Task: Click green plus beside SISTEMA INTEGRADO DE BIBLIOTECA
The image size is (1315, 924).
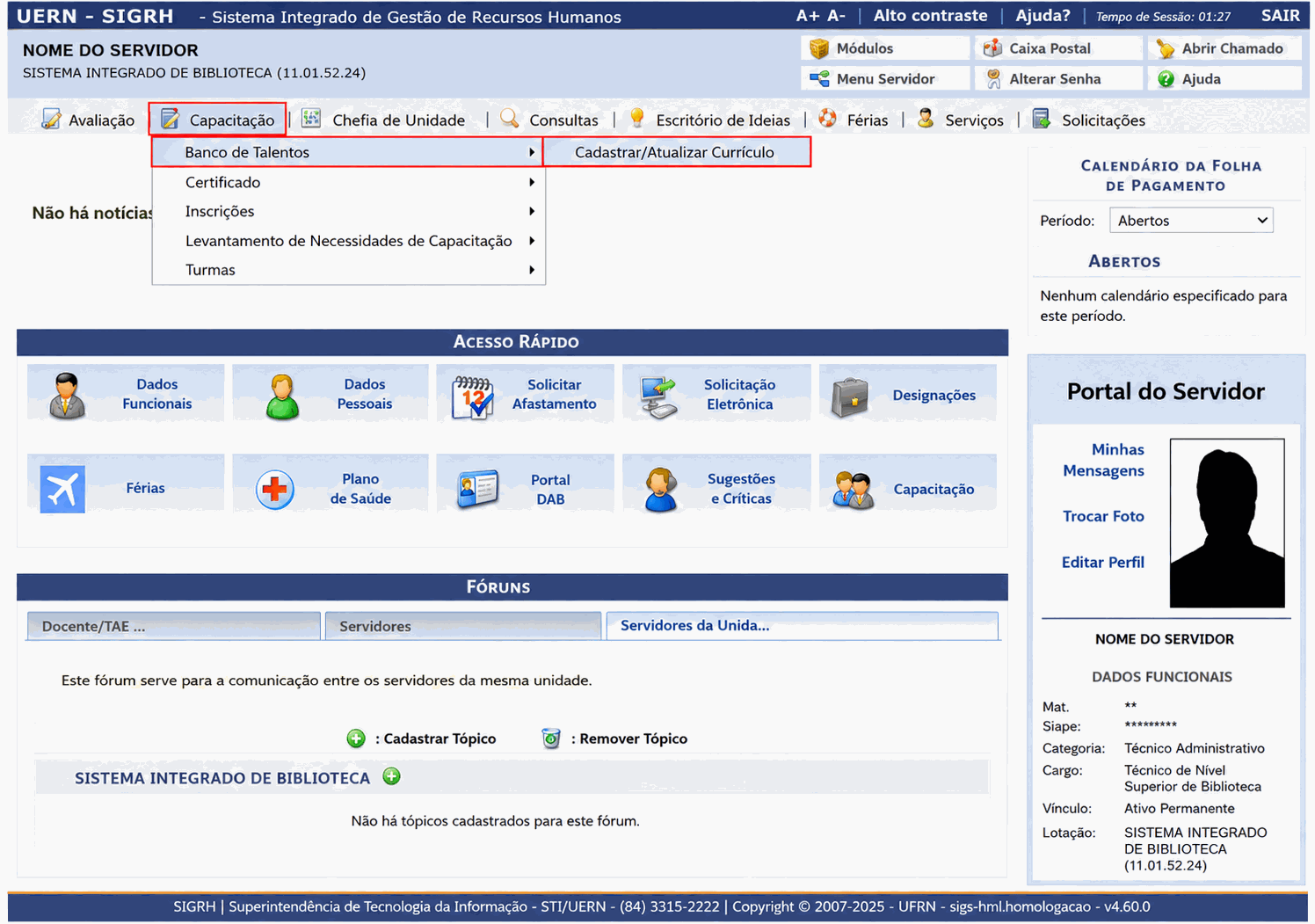Action: coord(392,776)
